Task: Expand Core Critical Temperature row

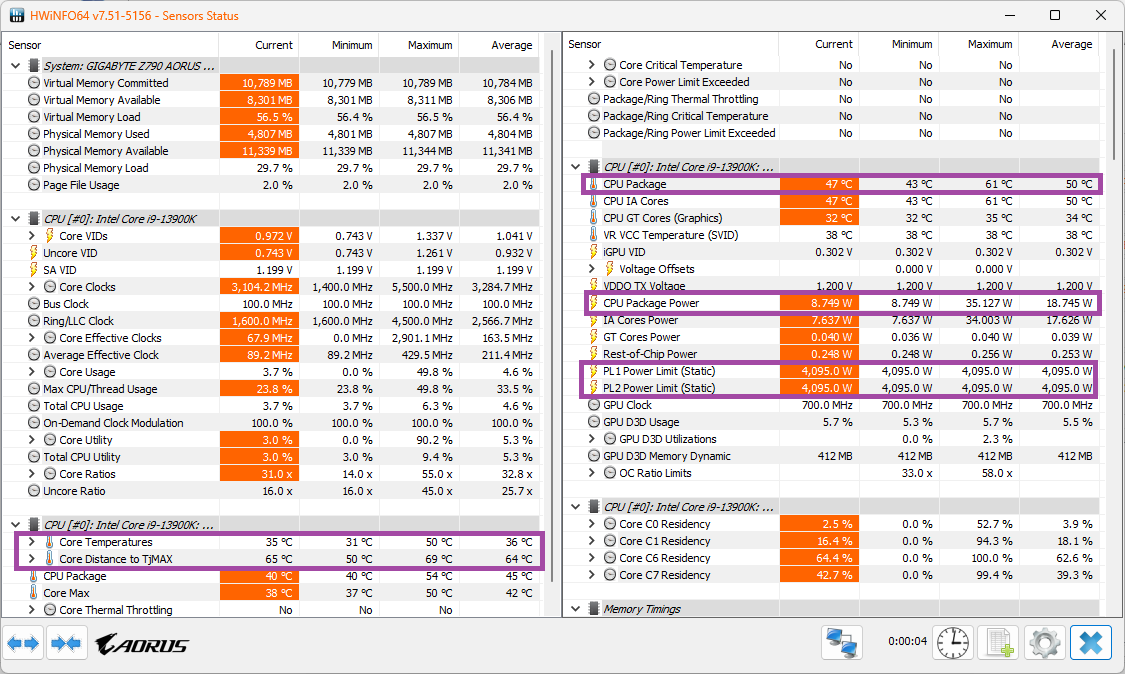Action: tap(592, 65)
